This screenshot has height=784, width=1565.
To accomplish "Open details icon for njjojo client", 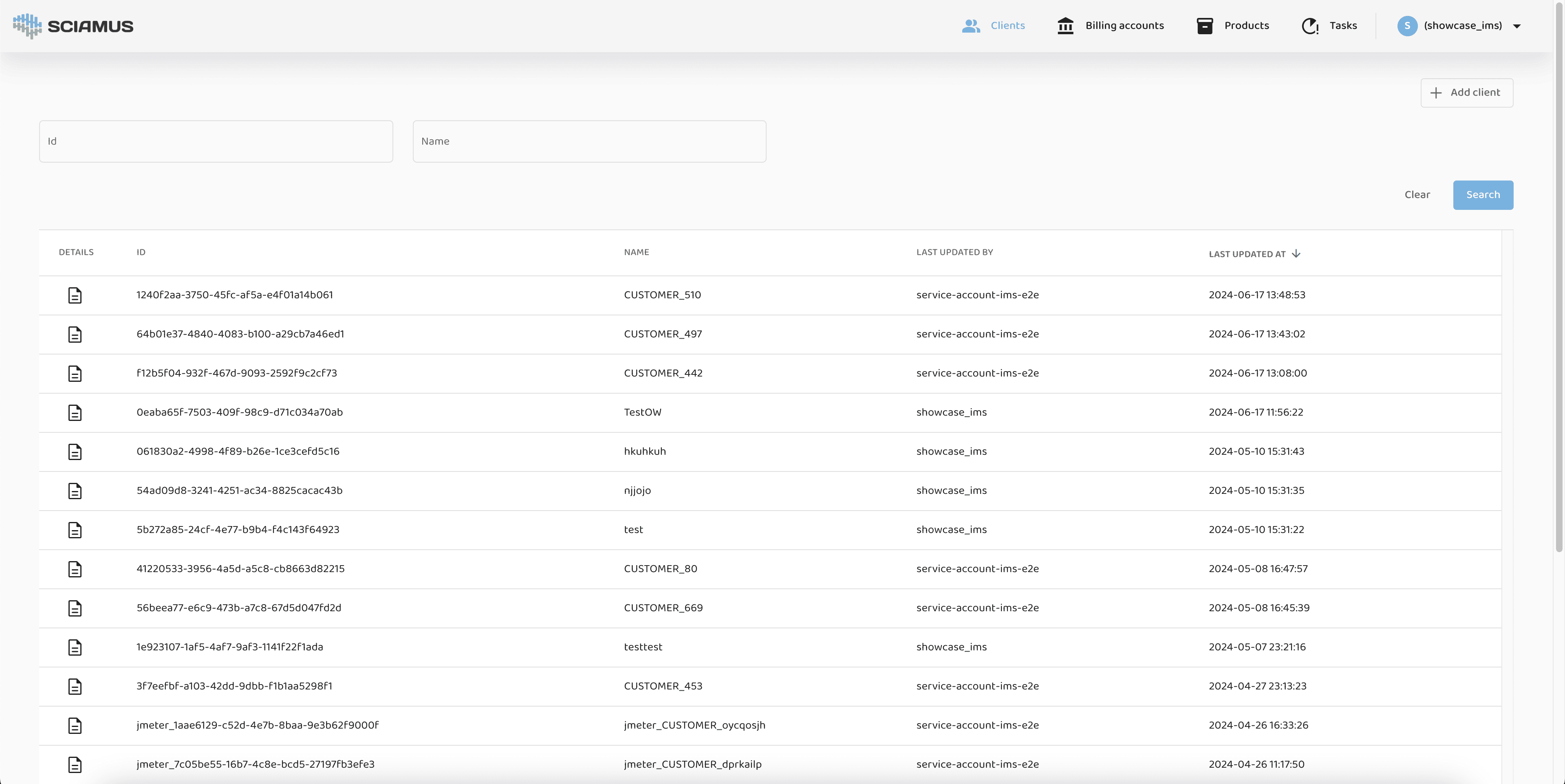I will (75, 491).
